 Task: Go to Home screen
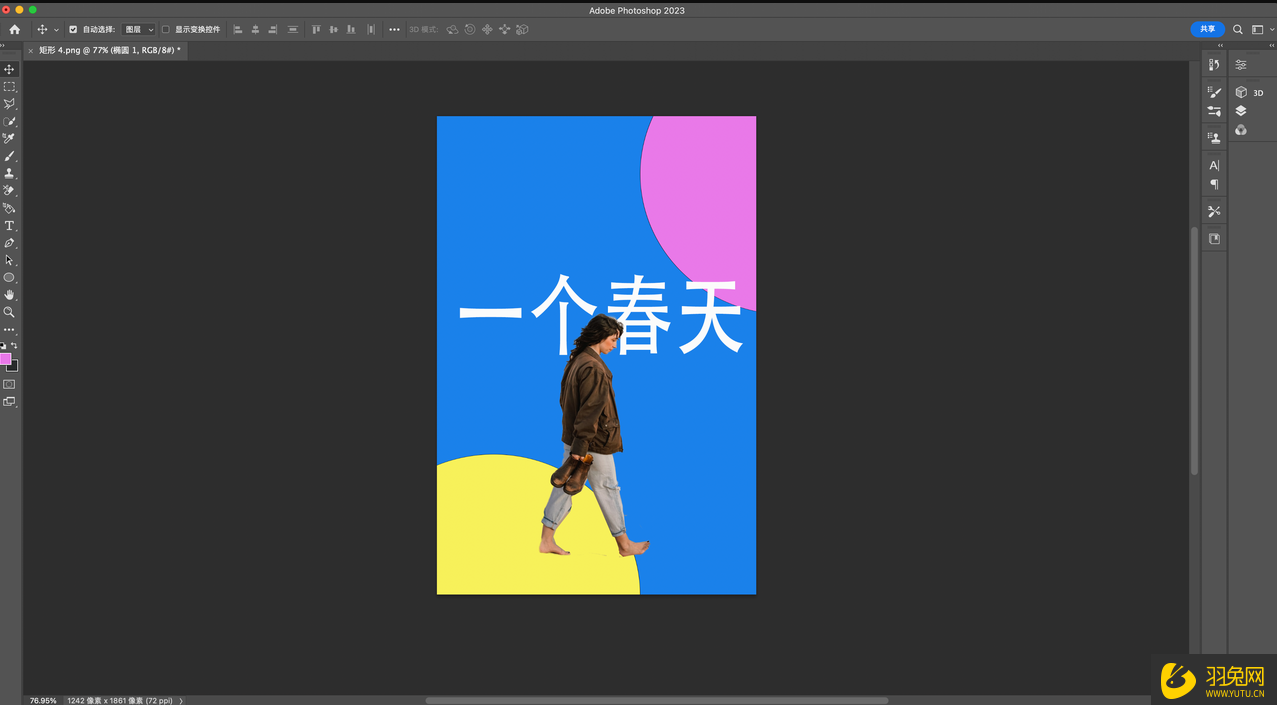point(14,30)
